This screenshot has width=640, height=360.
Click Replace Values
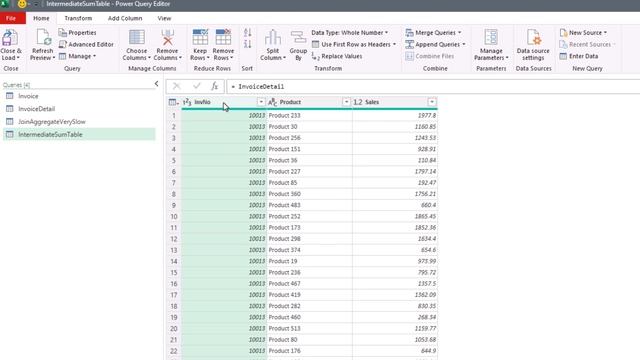click(337, 56)
